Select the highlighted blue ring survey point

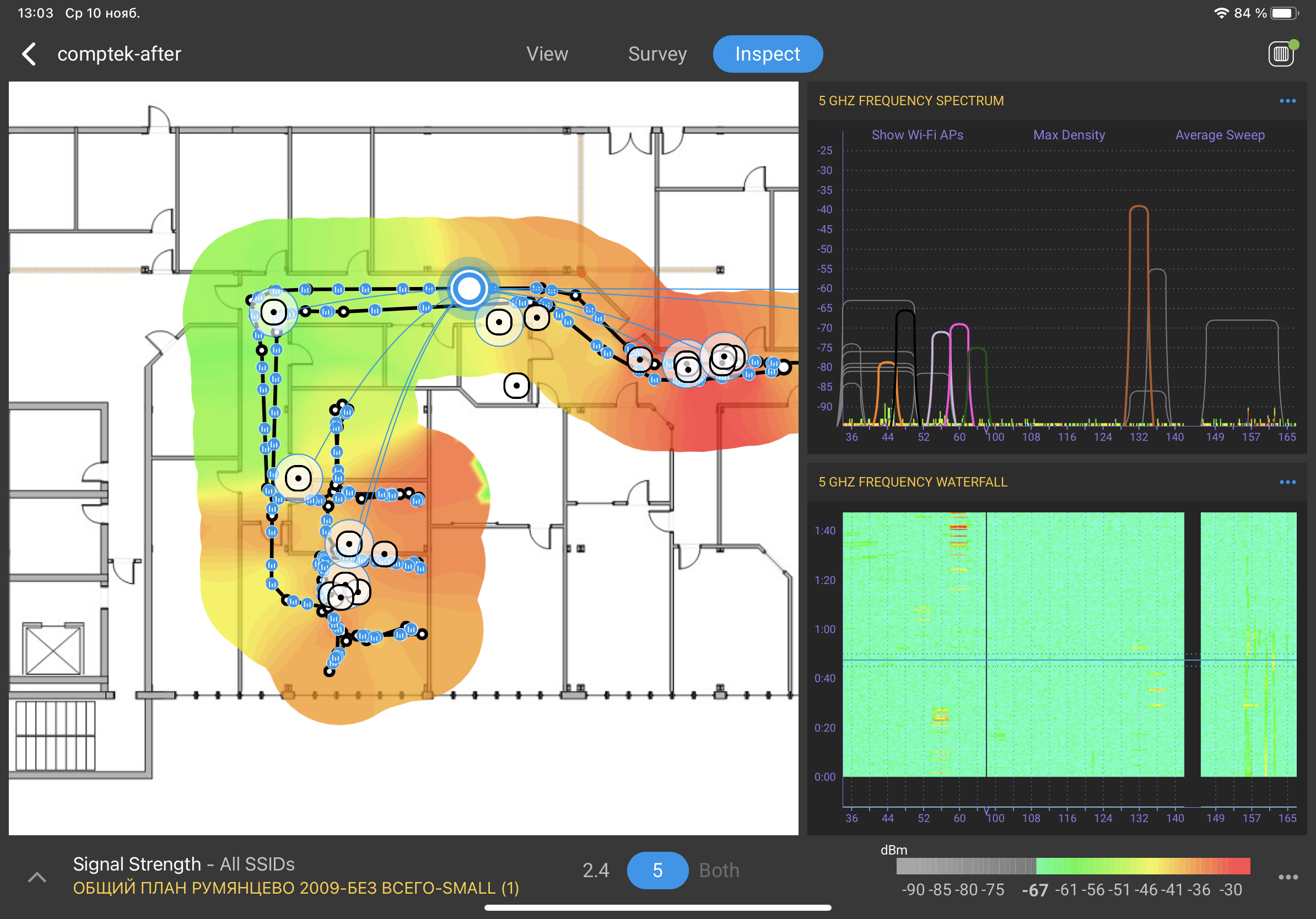[x=468, y=288]
